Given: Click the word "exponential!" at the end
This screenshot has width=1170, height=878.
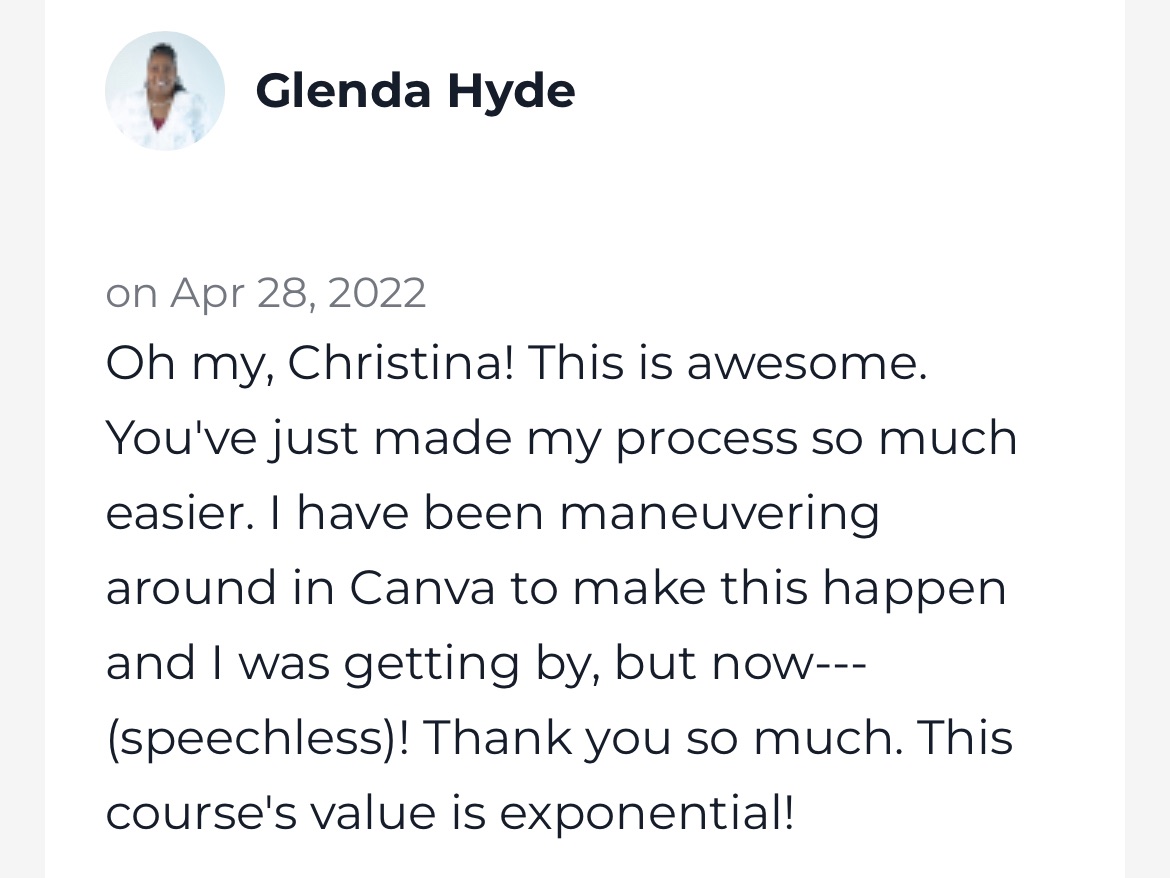Looking at the screenshot, I should pos(646,813).
